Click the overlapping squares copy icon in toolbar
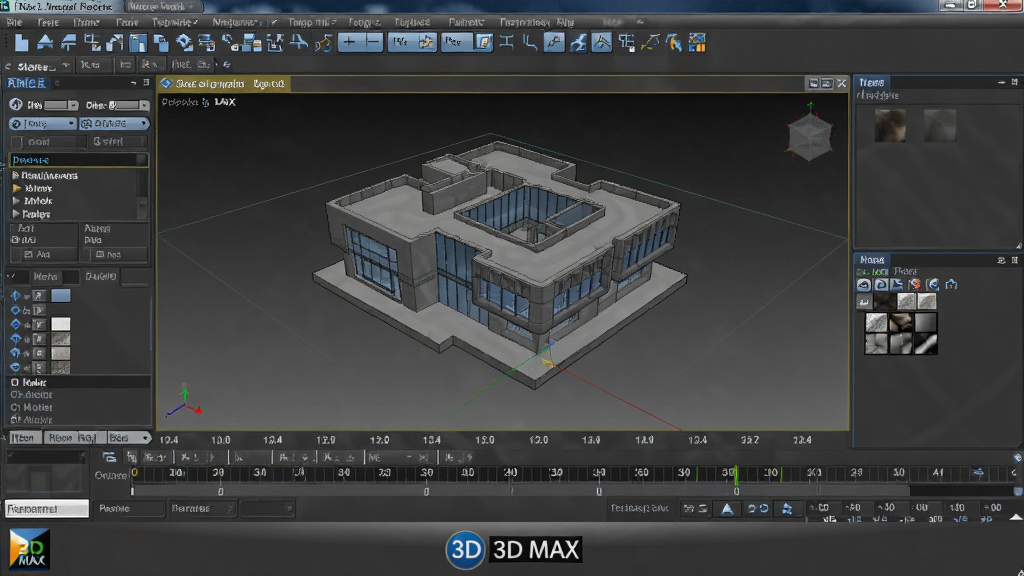This screenshot has width=1024, height=576. pyautogui.click(x=161, y=43)
